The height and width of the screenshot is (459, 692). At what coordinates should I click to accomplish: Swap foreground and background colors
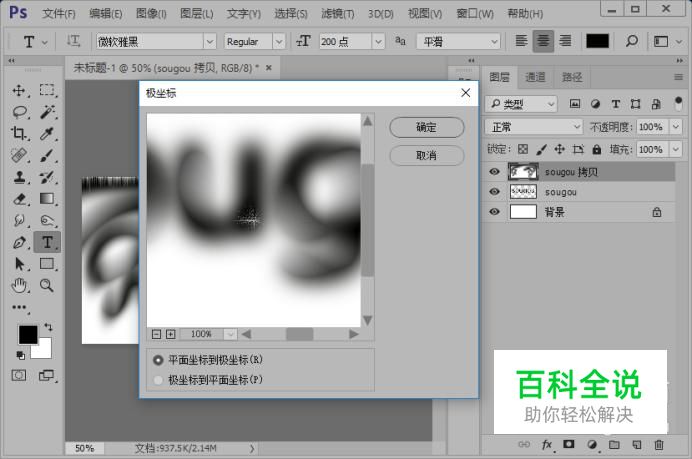[x=48, y=327]
